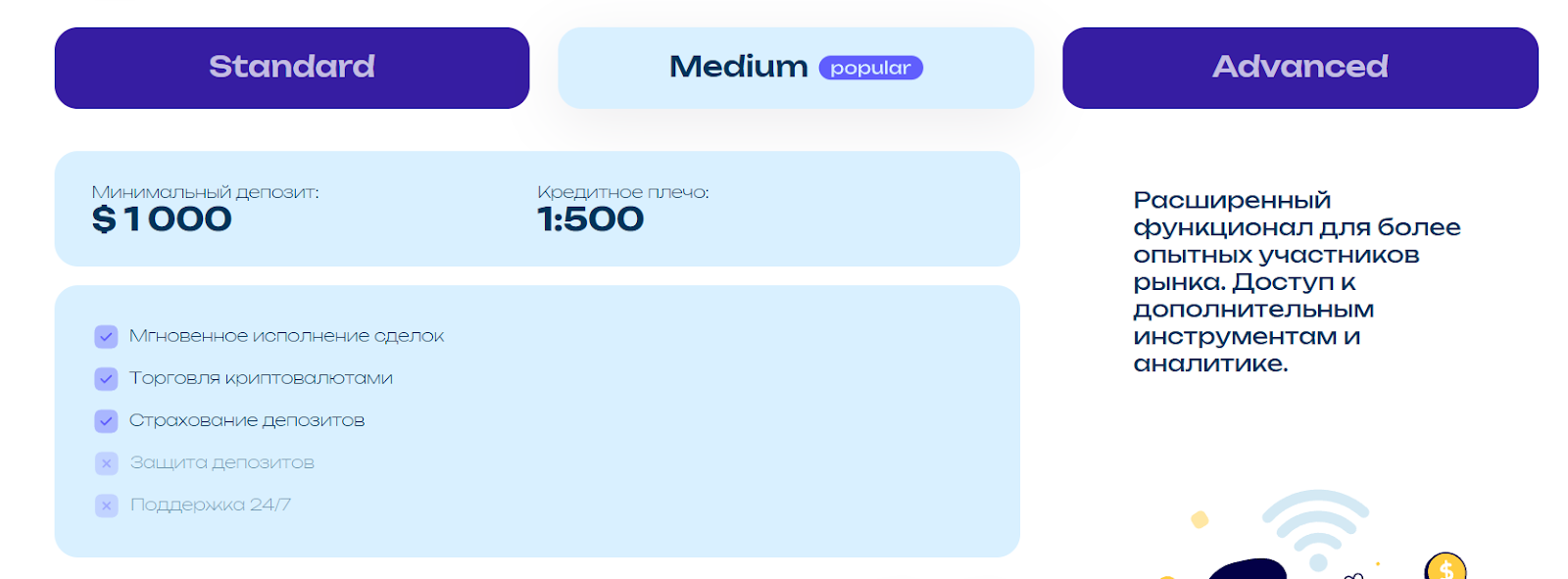Image resolution: width=1568 pixels, height=579 pixels.
Task: Open the Advanced plan tab
Action: [x=1300, y=68]
